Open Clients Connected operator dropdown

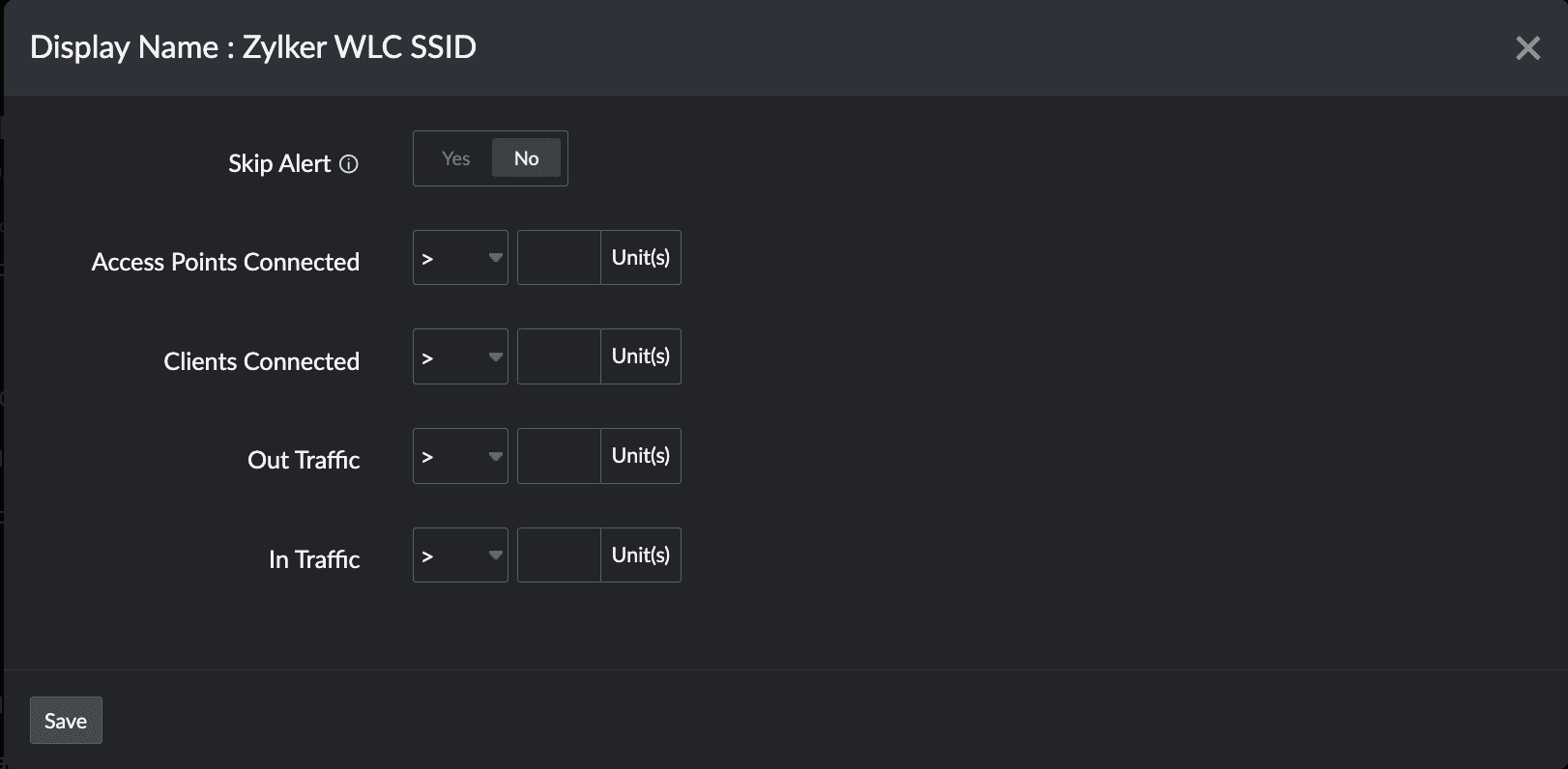[x=460, y=356]
